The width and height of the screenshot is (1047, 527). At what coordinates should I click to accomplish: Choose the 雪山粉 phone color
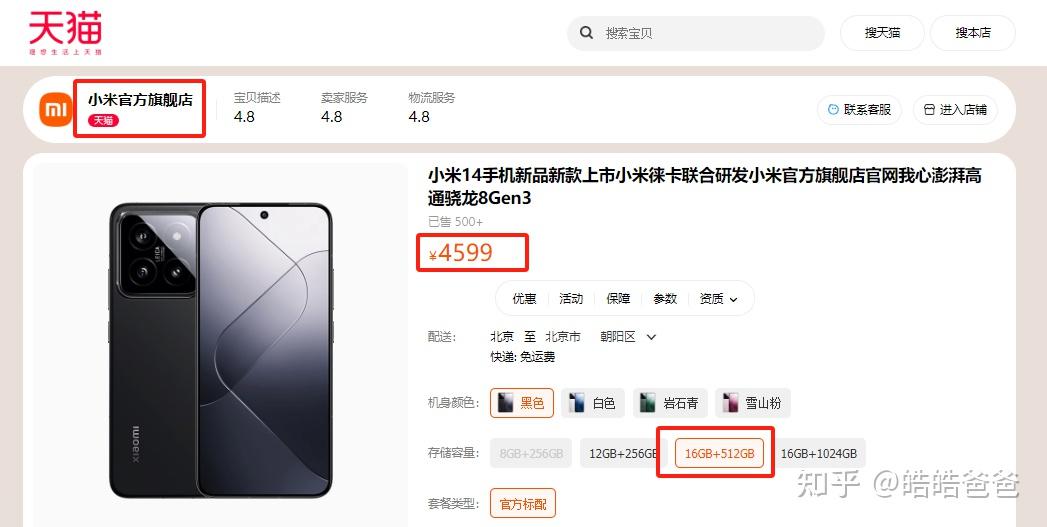(753, 403)
